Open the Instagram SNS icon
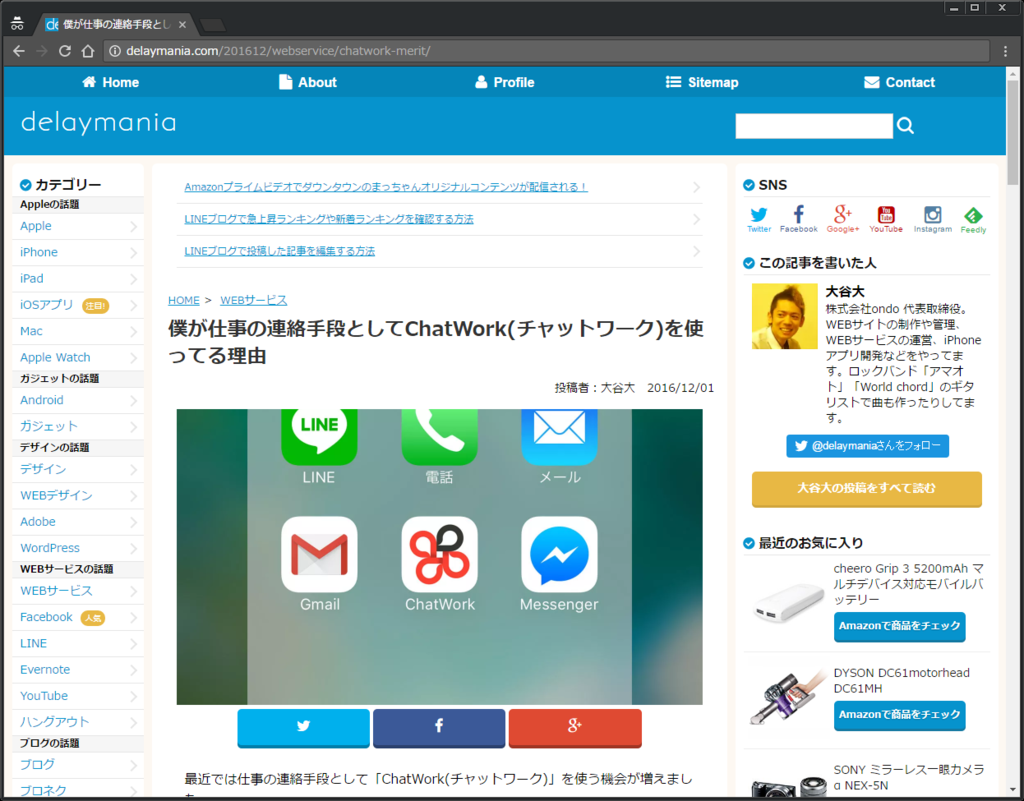The height and width of the screenshot is (801, 1024). [x=933, y=219]
